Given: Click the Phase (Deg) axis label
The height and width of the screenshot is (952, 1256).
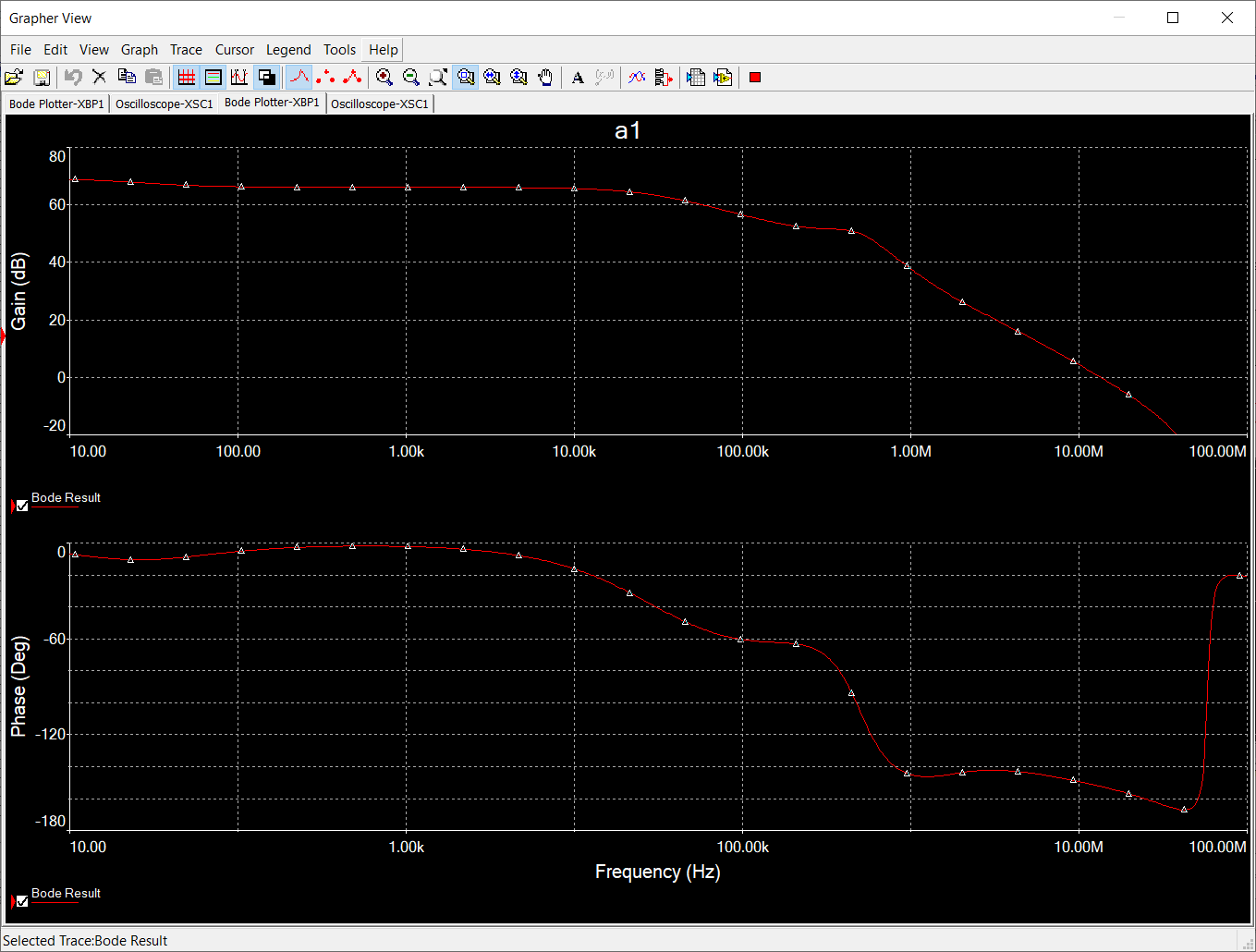Looking at the screenshot, I should [x=18, y=687].
